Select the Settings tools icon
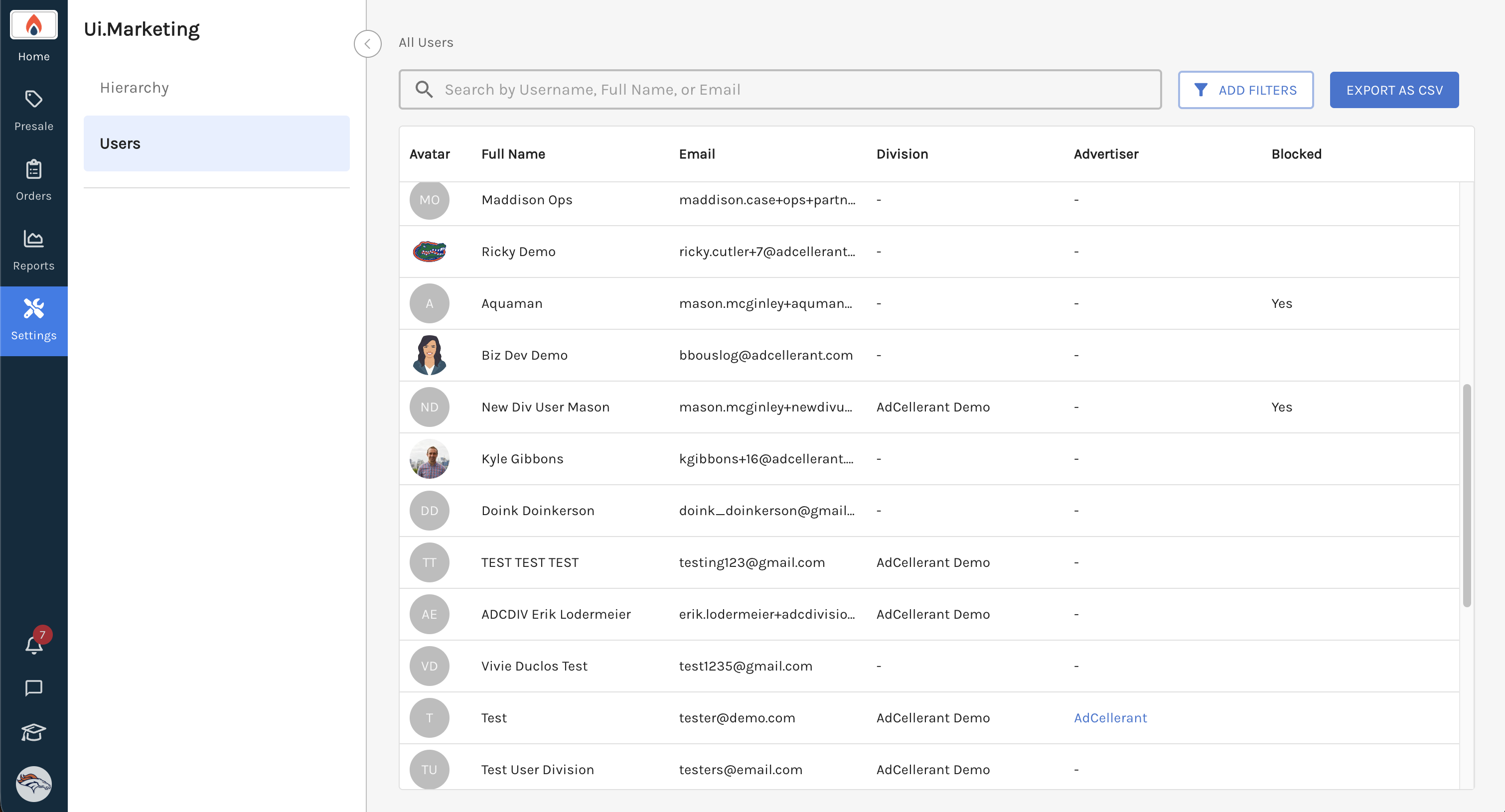This screenshot has width=1505, height=812. (33, 309)
